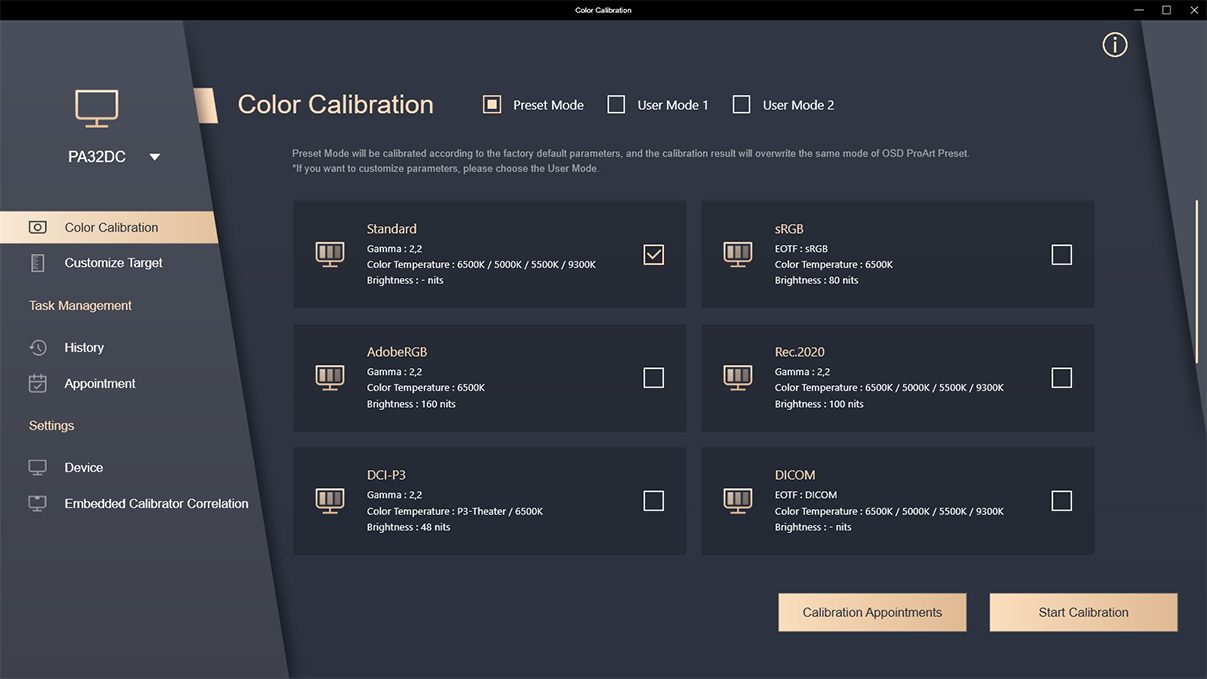Click the Rec.2020 preset title
1207x679 pixels.
[x=800, y=352]
